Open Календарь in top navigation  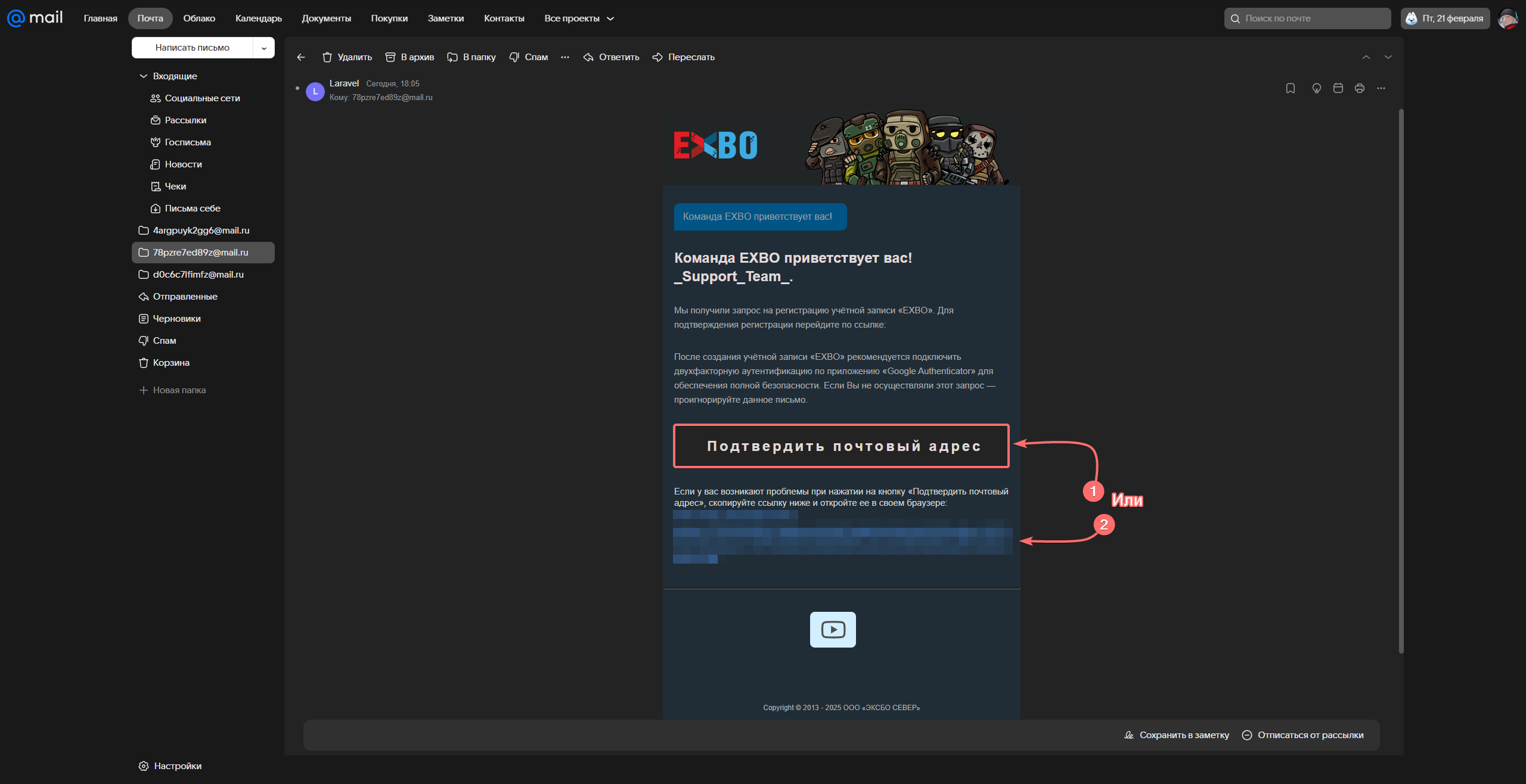tap(259, 18)
